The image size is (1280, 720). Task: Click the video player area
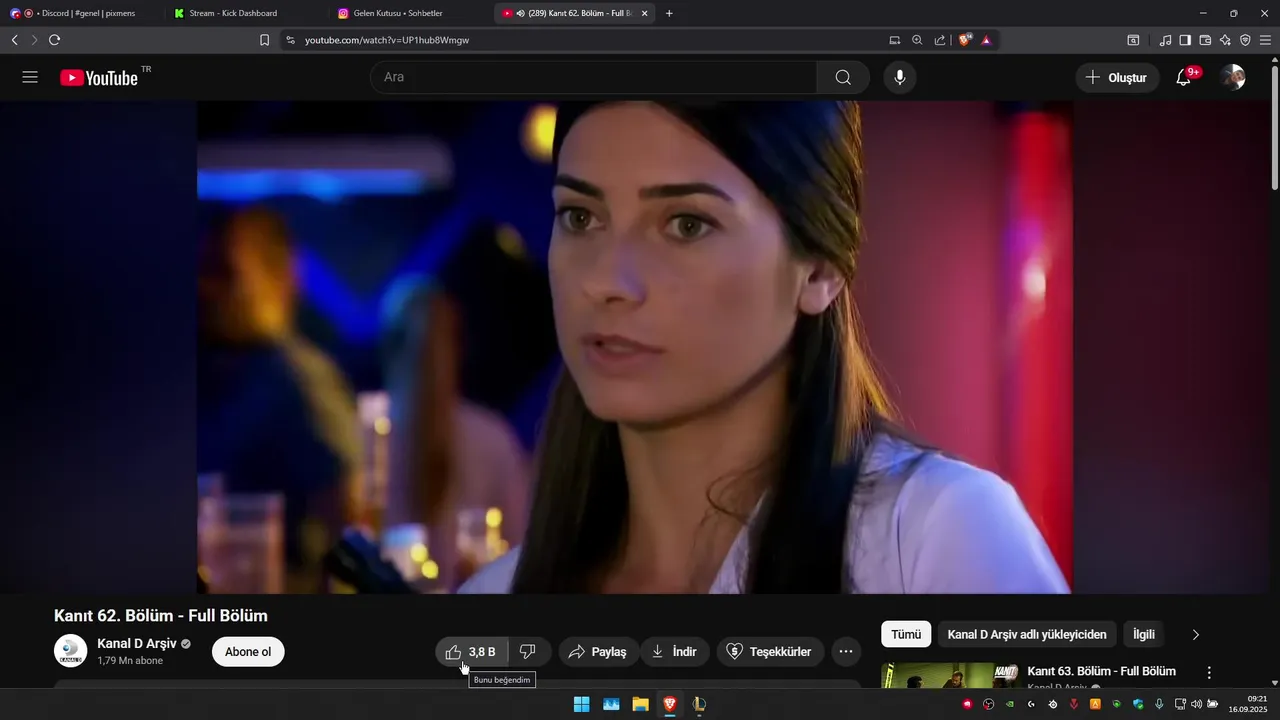pos(635,347)
